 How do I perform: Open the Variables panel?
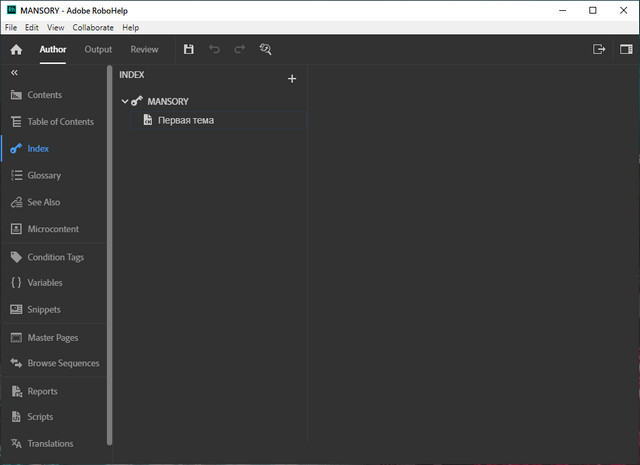coord(45,283)
